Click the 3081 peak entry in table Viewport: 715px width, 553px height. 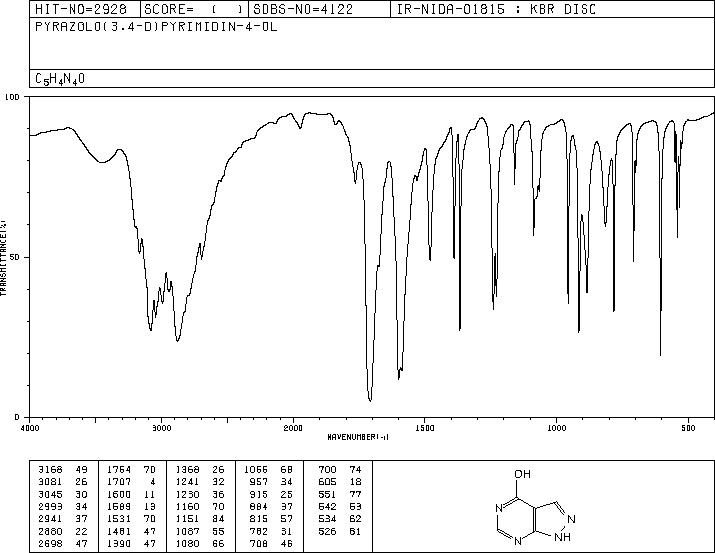coord(62,482)
